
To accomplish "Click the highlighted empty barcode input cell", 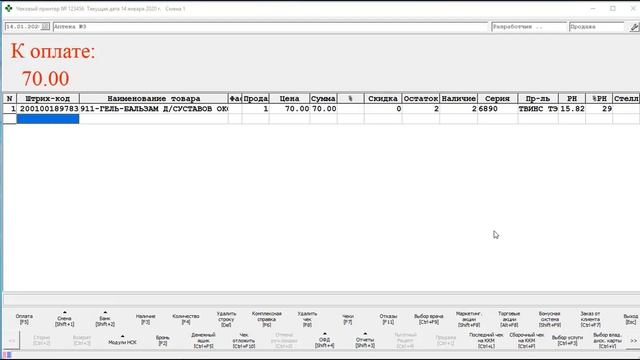I will pos(48,119).
